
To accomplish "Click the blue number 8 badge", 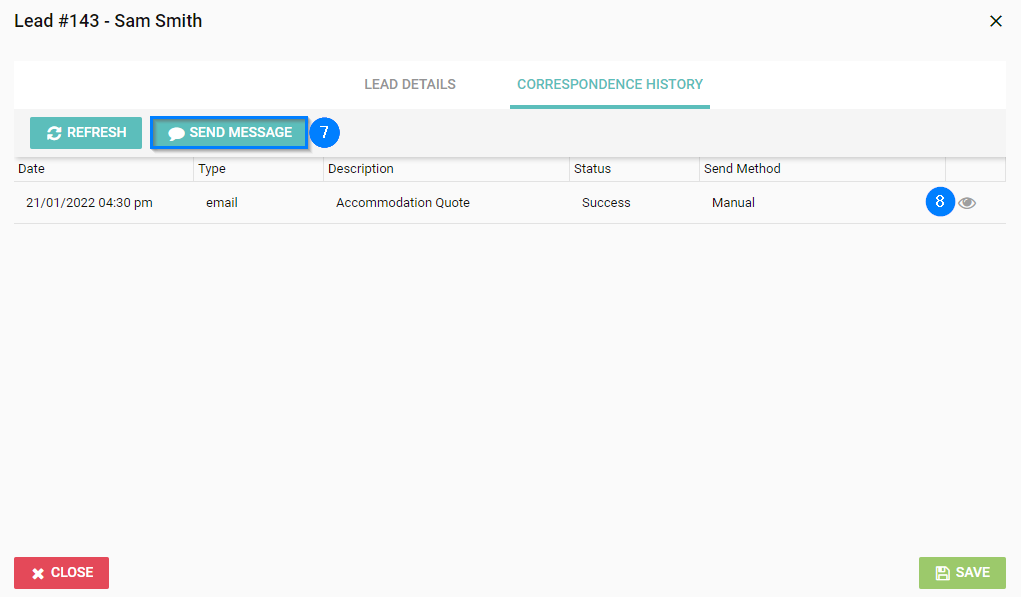I will 940,202.
